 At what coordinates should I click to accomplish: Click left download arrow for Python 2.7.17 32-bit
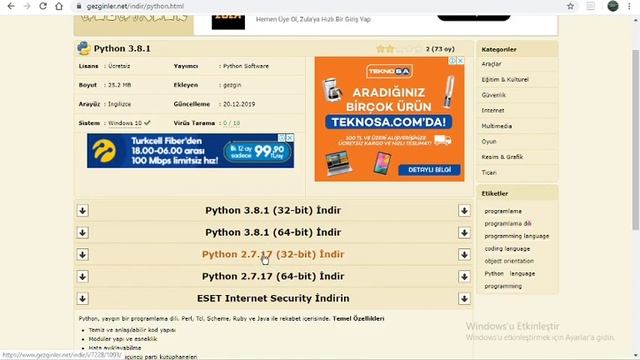pyautogui.click(x=82, y=255)
